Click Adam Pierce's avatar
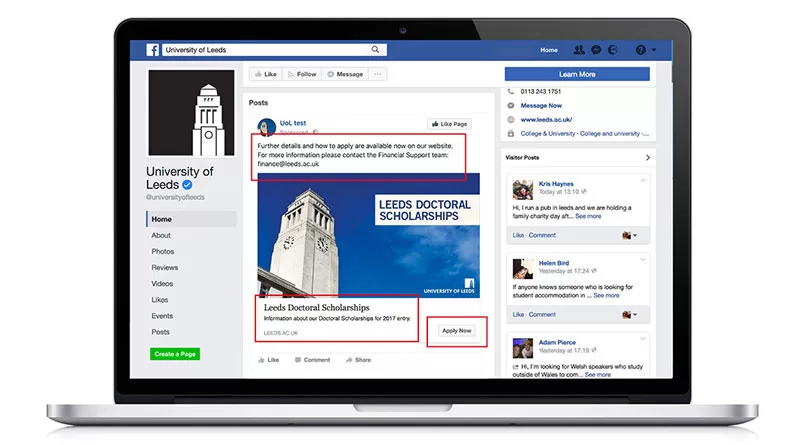 (x=522, y=348)
